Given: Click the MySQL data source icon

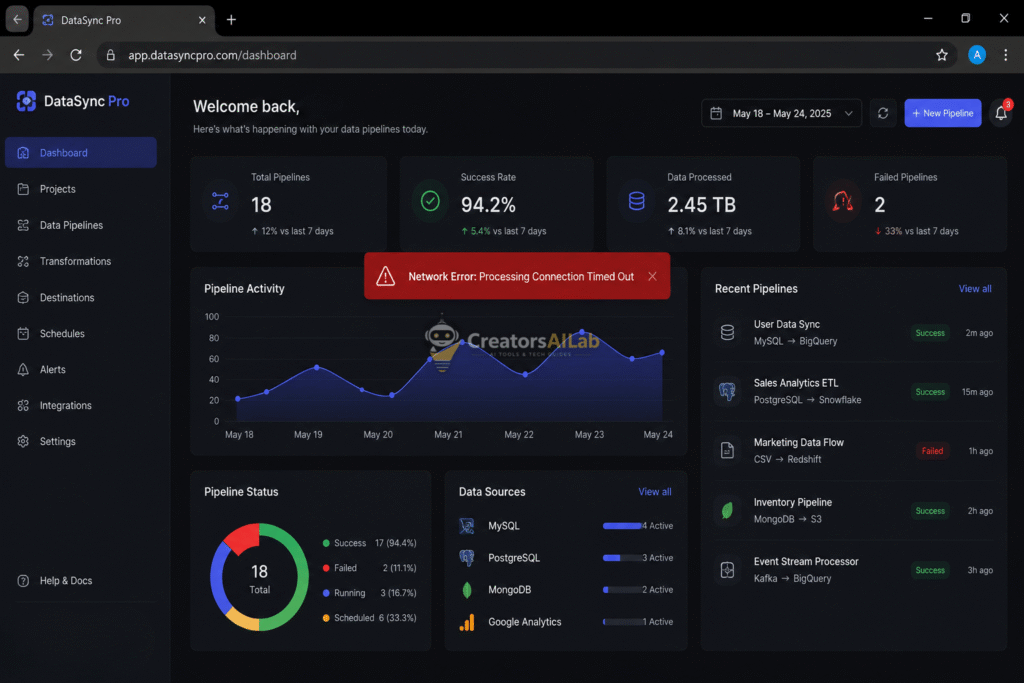Looking at the screenshot, I should tap(467, 526).
